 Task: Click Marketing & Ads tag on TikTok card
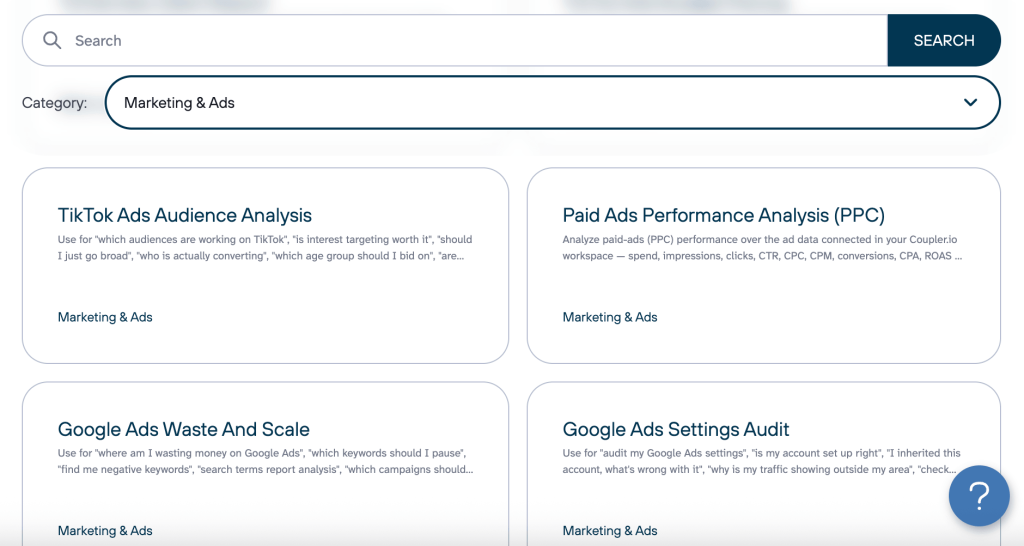[x=105, y=317]
